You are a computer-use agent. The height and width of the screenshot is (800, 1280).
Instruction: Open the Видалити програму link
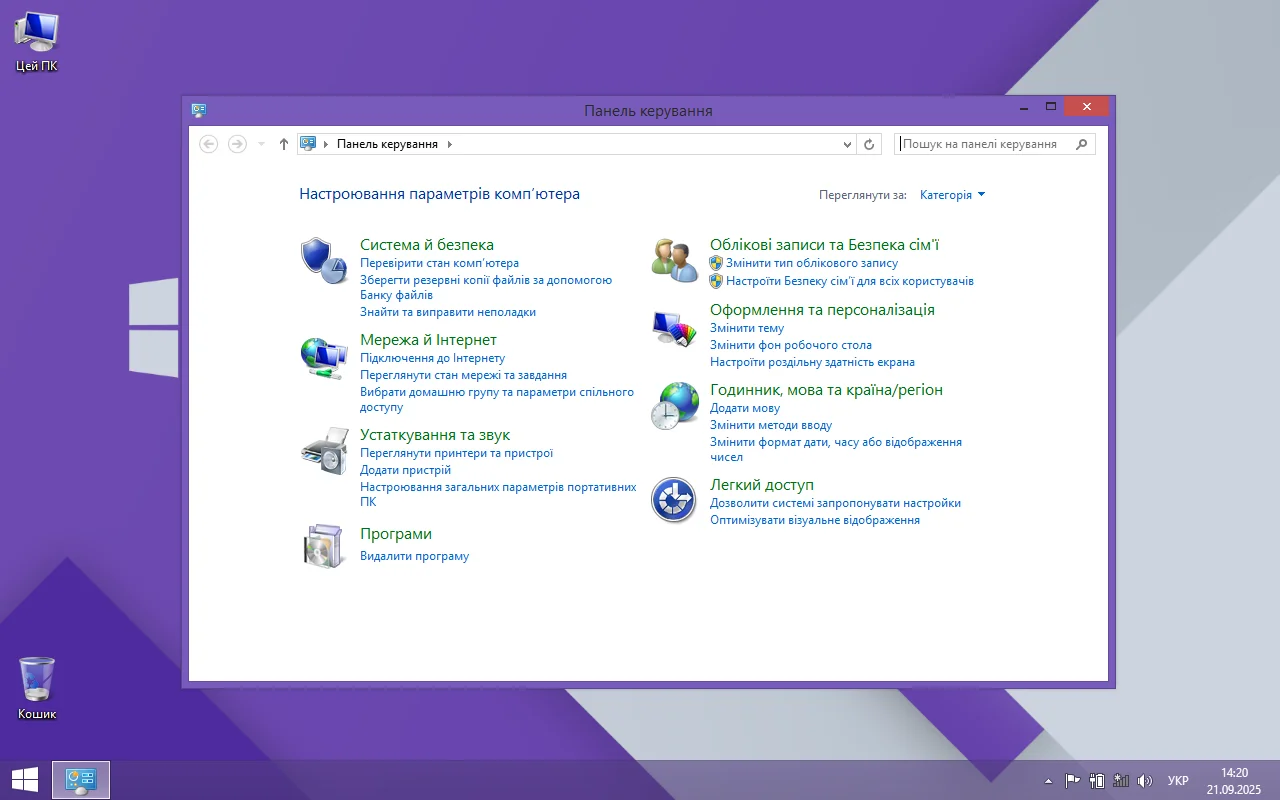[414, 556]
